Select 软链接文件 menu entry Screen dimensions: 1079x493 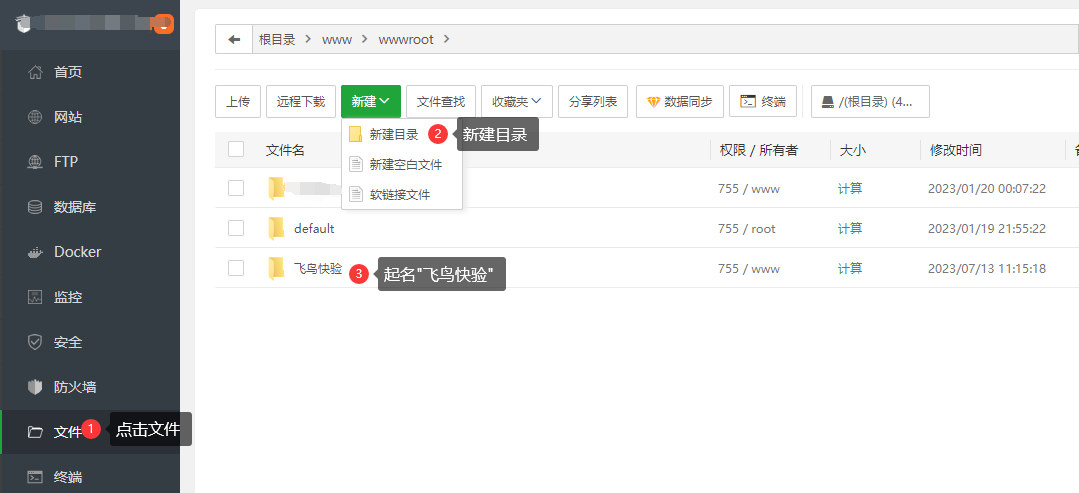pyautogui.click(x=399, y=194)
